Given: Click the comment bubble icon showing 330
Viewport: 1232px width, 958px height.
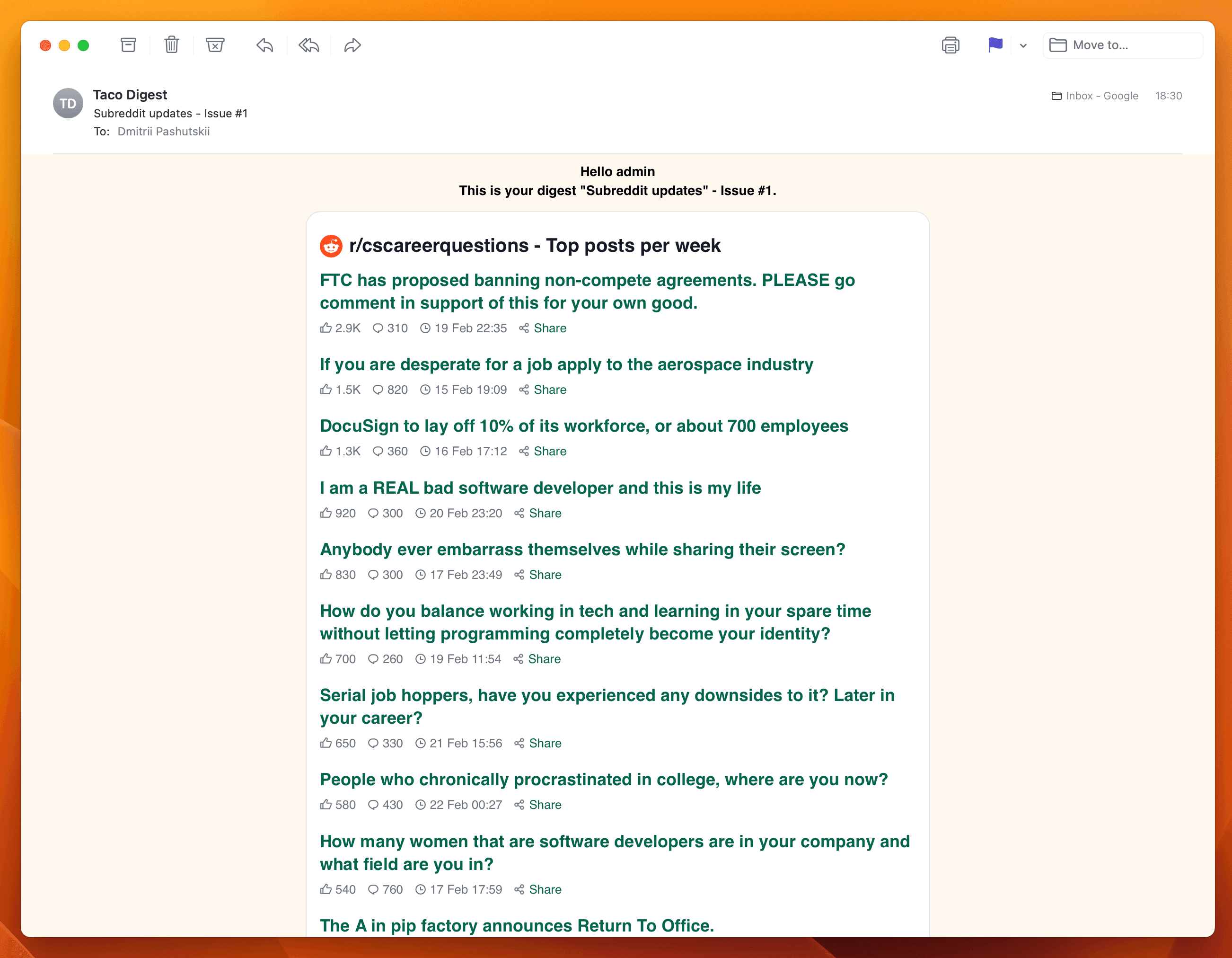Looking at the screenshot, I should [373, 744].
